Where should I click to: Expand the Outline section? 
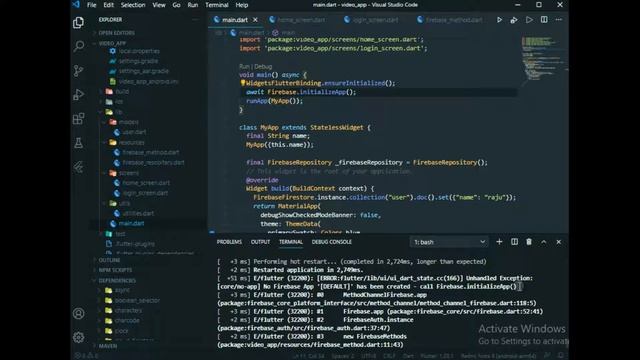coord(109,260)
